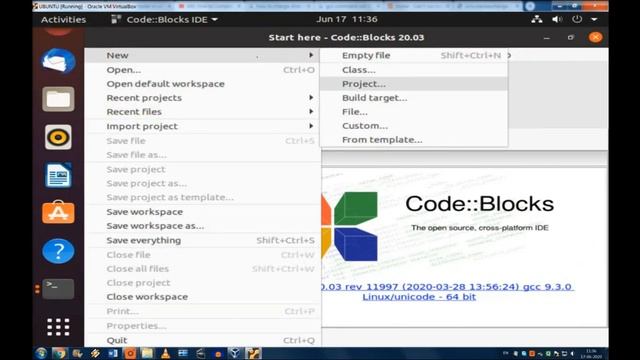Select Save workspace as...
Image resolution: width=640 pixels, height=360 pixels.
(x=203, y=226)
